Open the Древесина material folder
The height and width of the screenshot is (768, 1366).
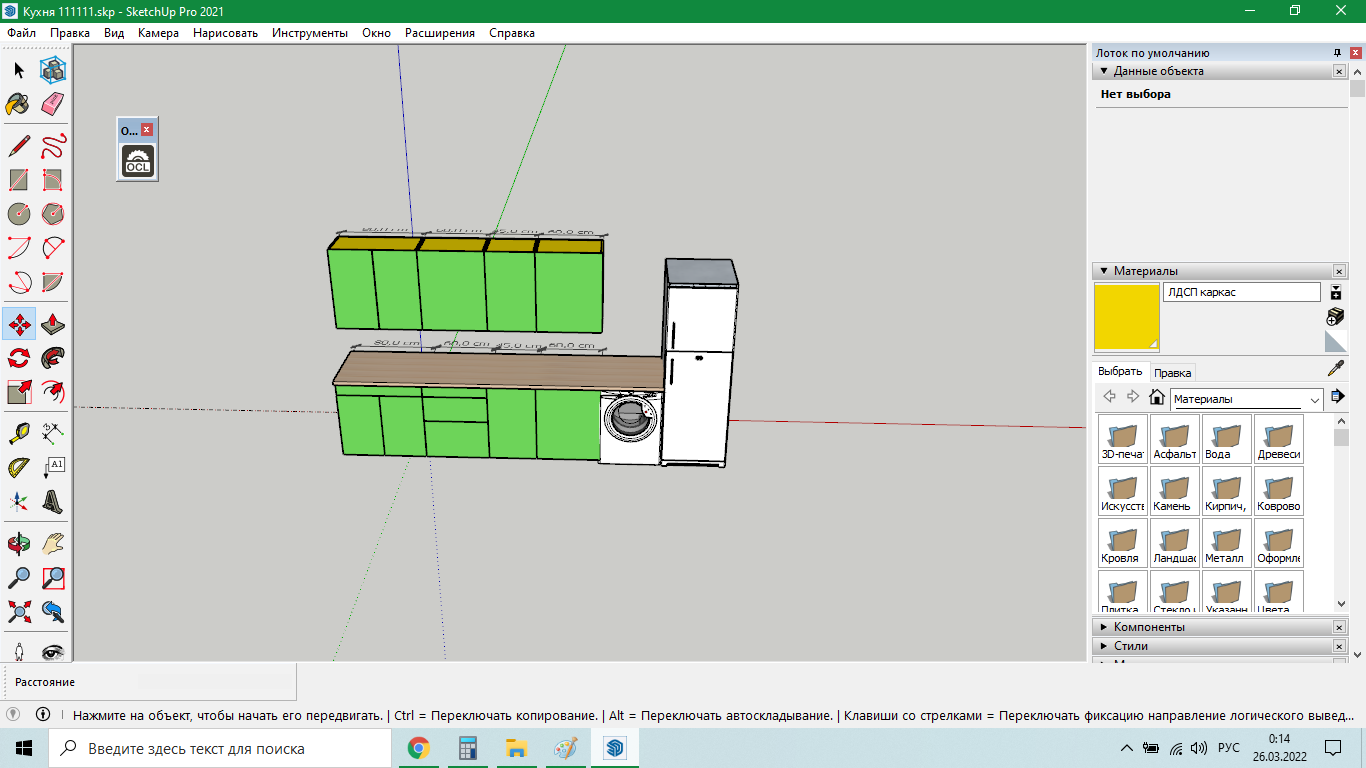1279,439
